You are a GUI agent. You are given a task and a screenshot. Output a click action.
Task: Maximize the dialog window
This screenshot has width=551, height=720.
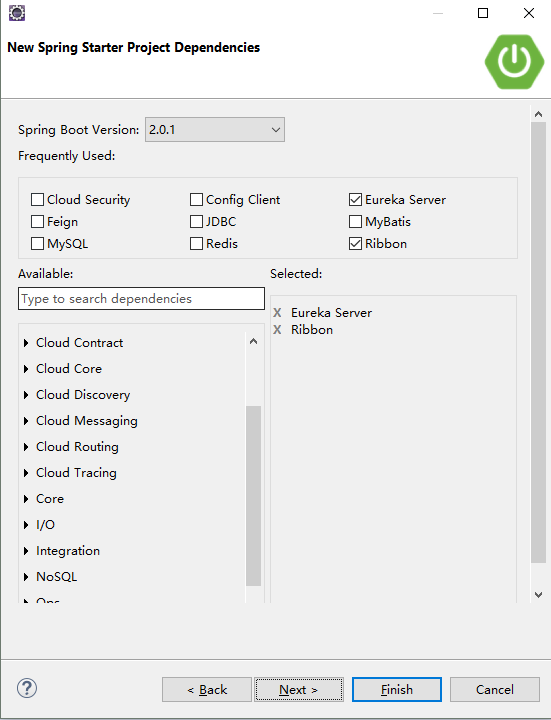tap(483, 13)
